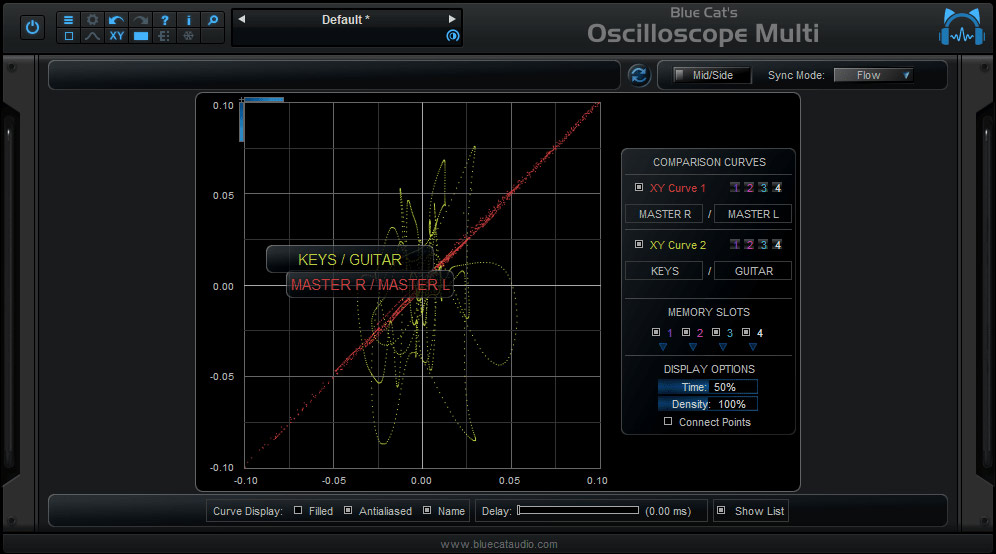Image resolution: width=996 pixels, height=554 pixels.
Task: Expand memory slot 1 down arrow
Action: [x=663, y=347]
